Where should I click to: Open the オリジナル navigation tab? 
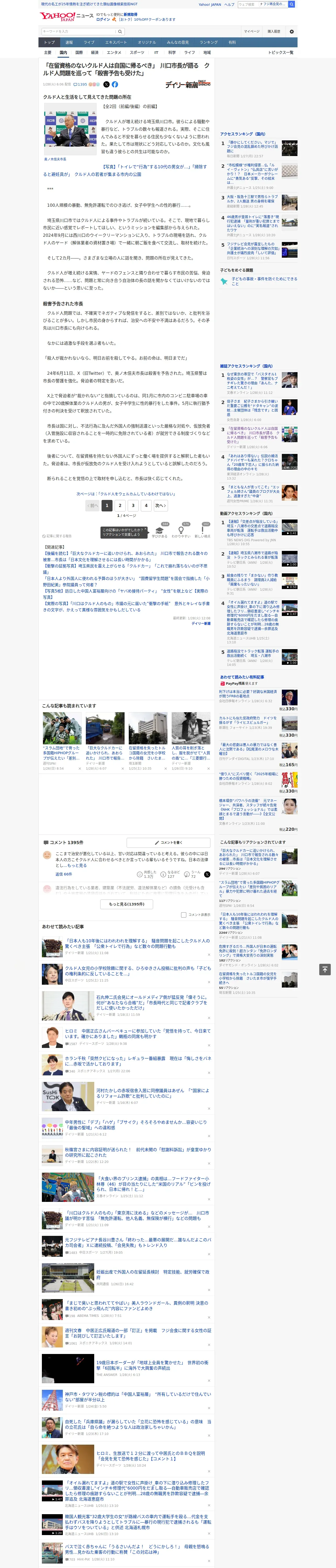147,43
